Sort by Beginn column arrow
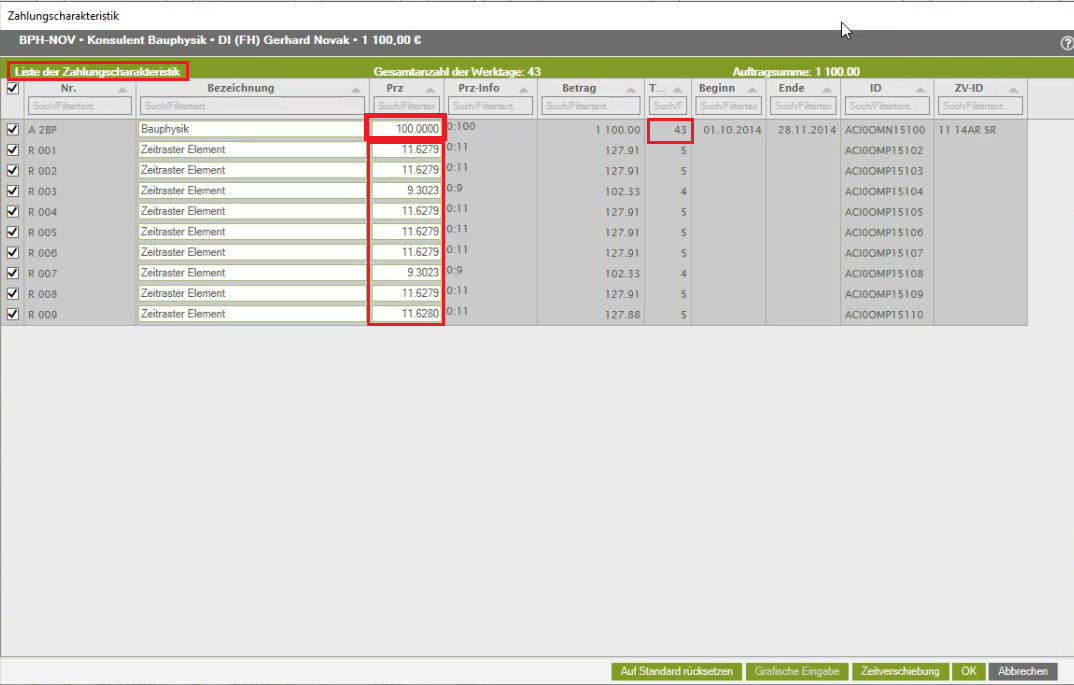Viewport: 1074px width, 685px height. click(x=753, y=90)
